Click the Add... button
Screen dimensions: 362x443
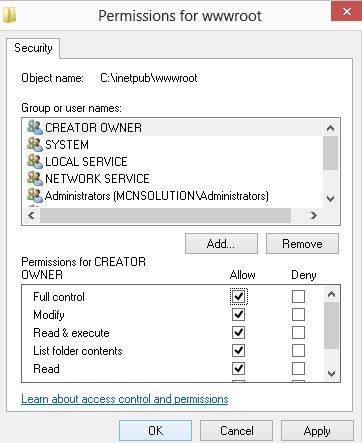click(x=221, y=244)
